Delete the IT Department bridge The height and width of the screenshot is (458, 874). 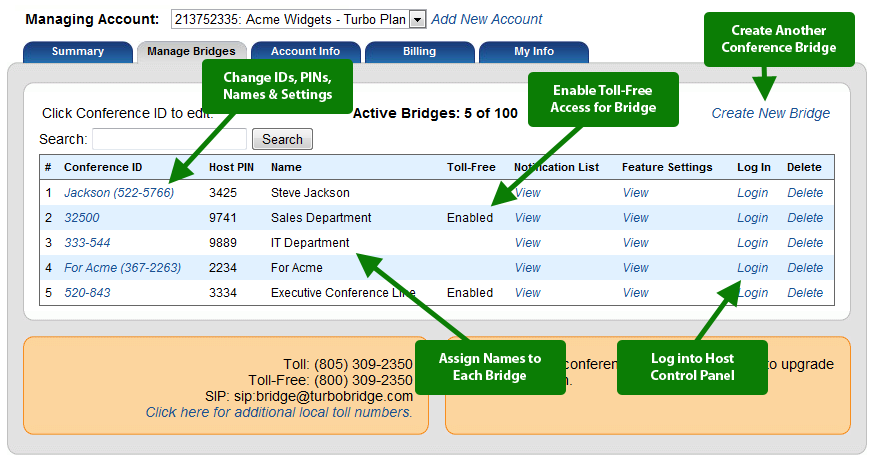click(x=805, y=243)
